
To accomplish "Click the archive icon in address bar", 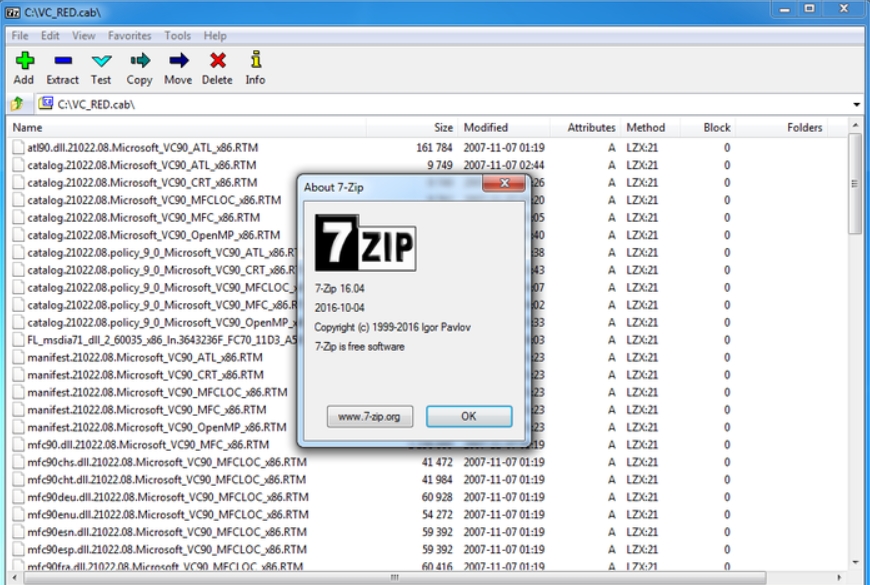I will (45, 103).
